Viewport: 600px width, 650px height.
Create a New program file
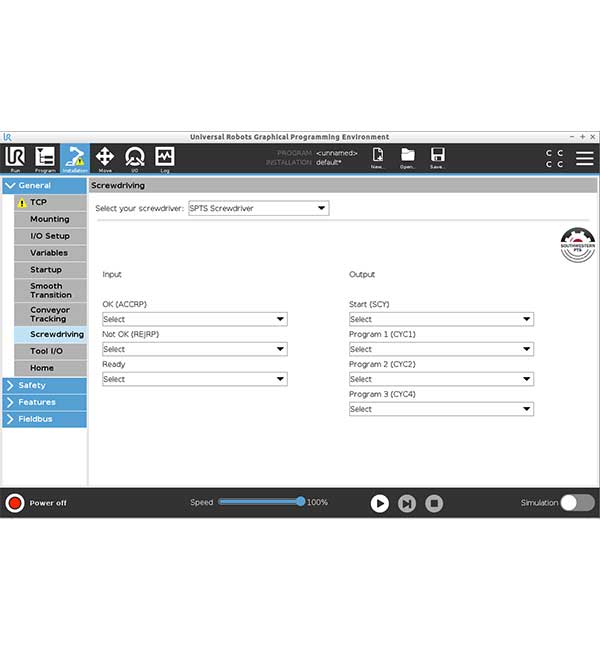378,158
